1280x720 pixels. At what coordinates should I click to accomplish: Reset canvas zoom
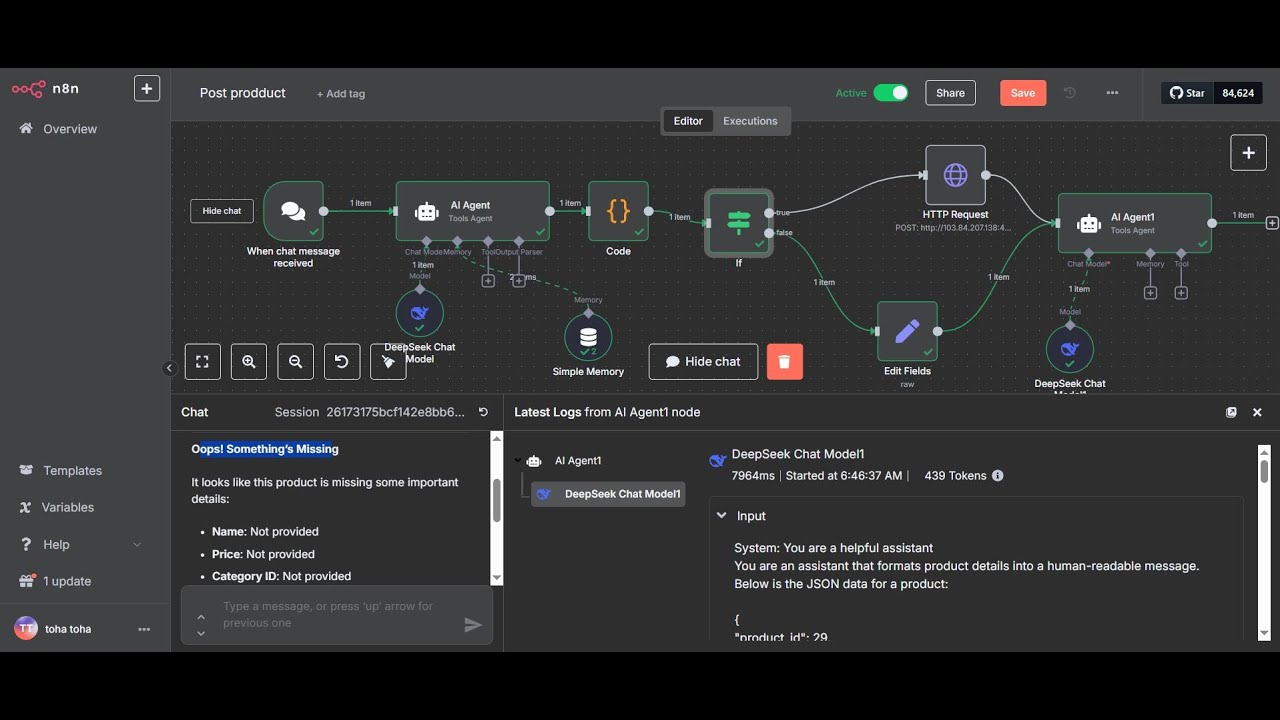click(342, 362)
